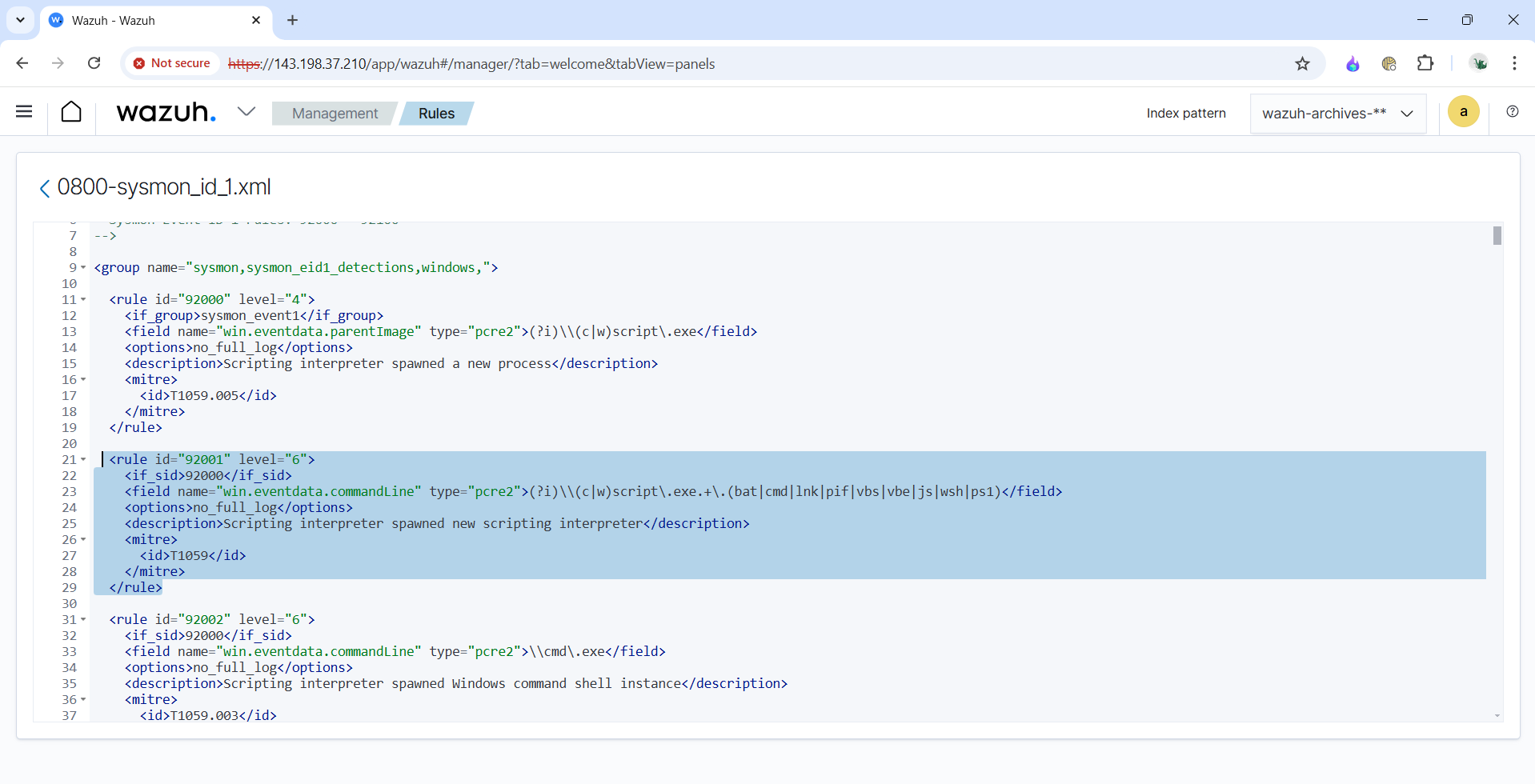Select the Management breadcrumb tab
Viewport: 1535px width, 784px height.
coord(335,114)
